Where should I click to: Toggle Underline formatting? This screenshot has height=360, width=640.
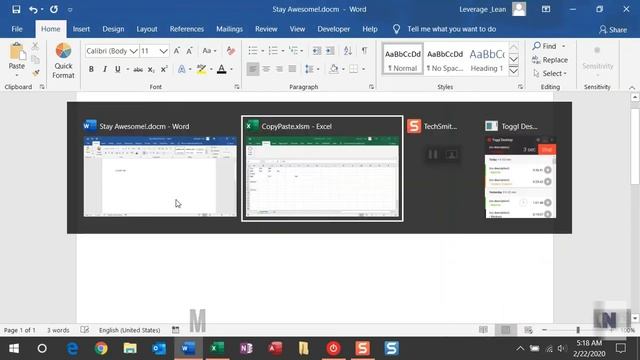click(118, 69)
